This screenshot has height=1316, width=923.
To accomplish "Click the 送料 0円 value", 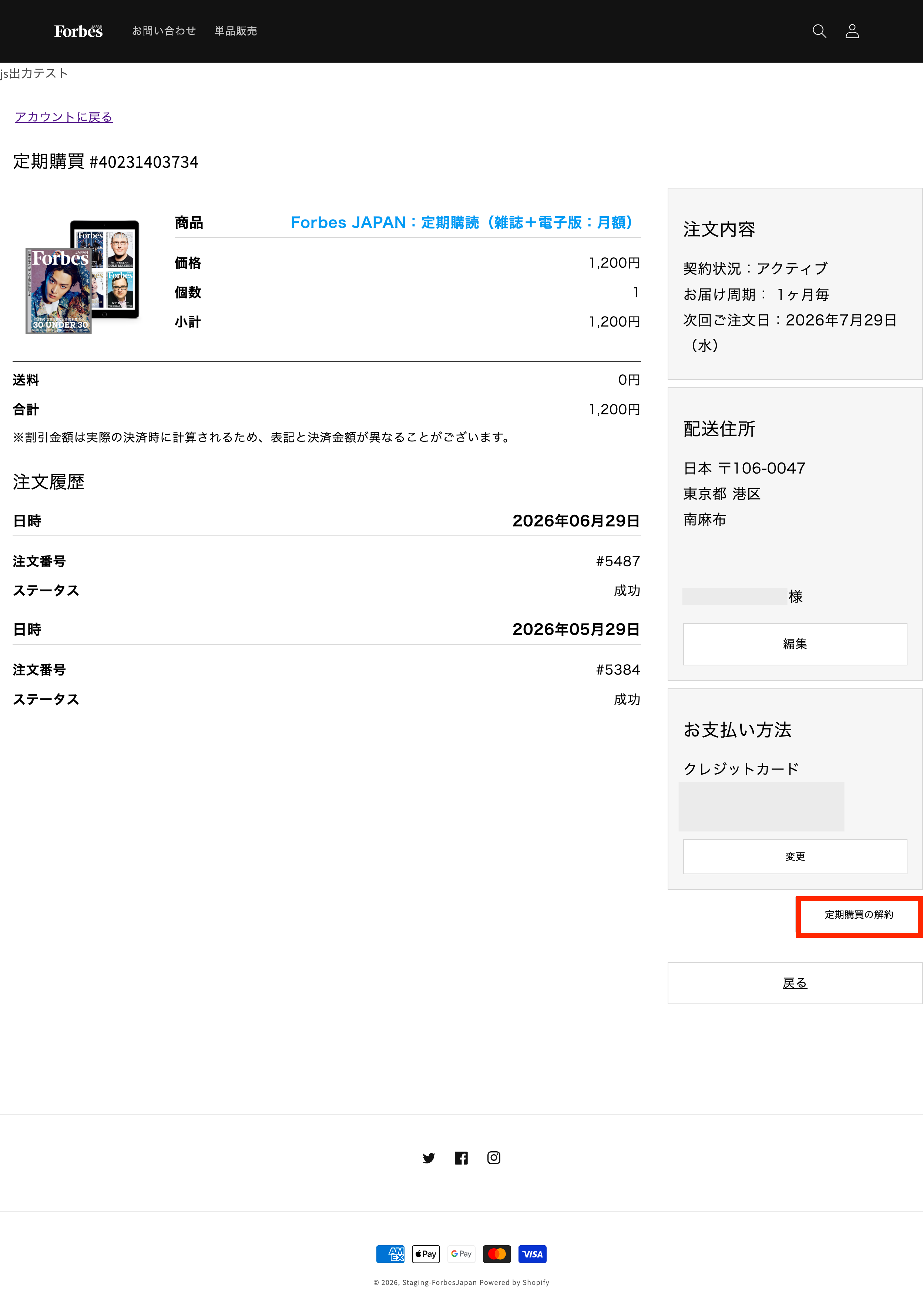I will pos(629,380).
